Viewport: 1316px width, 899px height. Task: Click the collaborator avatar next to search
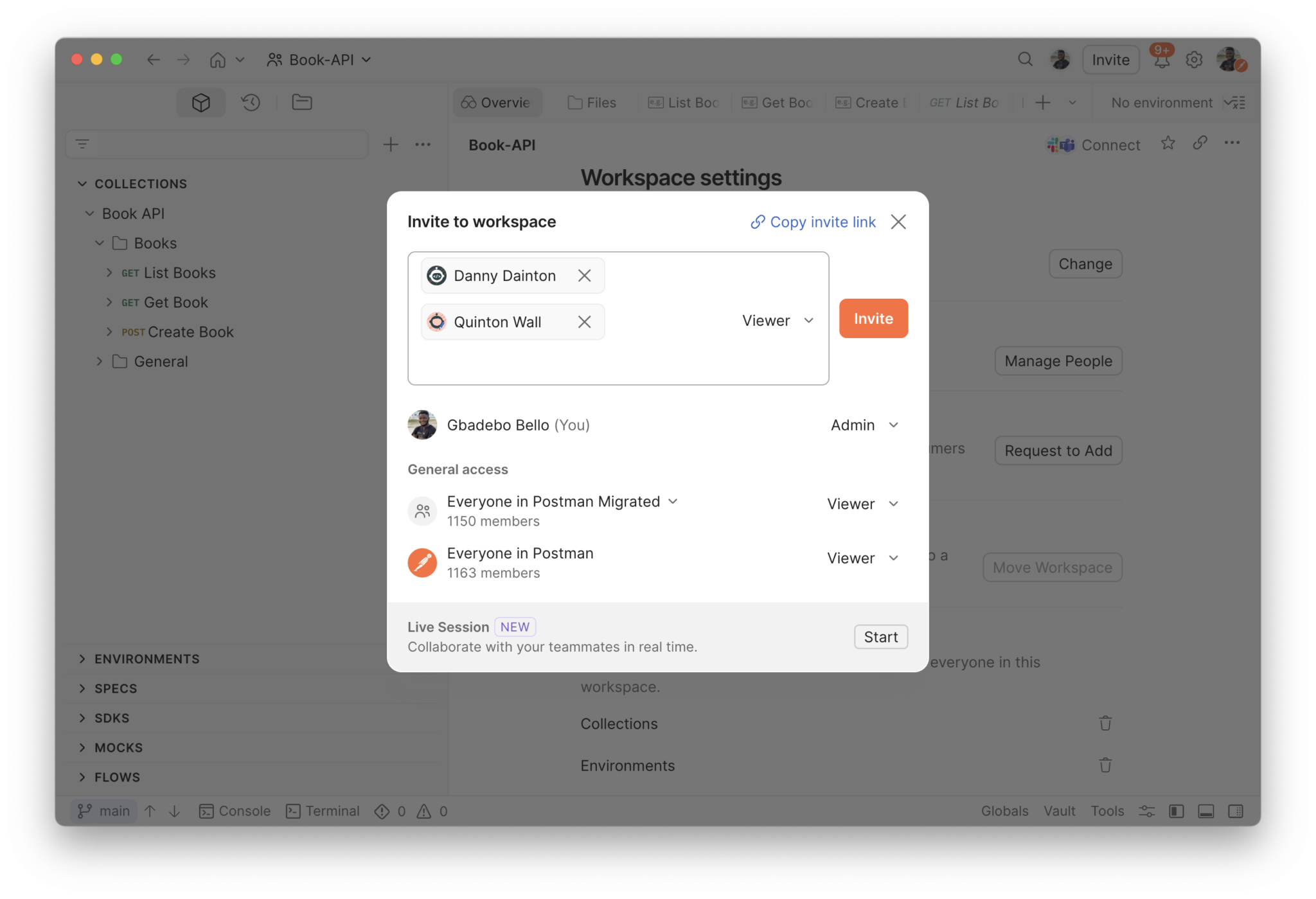(1060, 60)
